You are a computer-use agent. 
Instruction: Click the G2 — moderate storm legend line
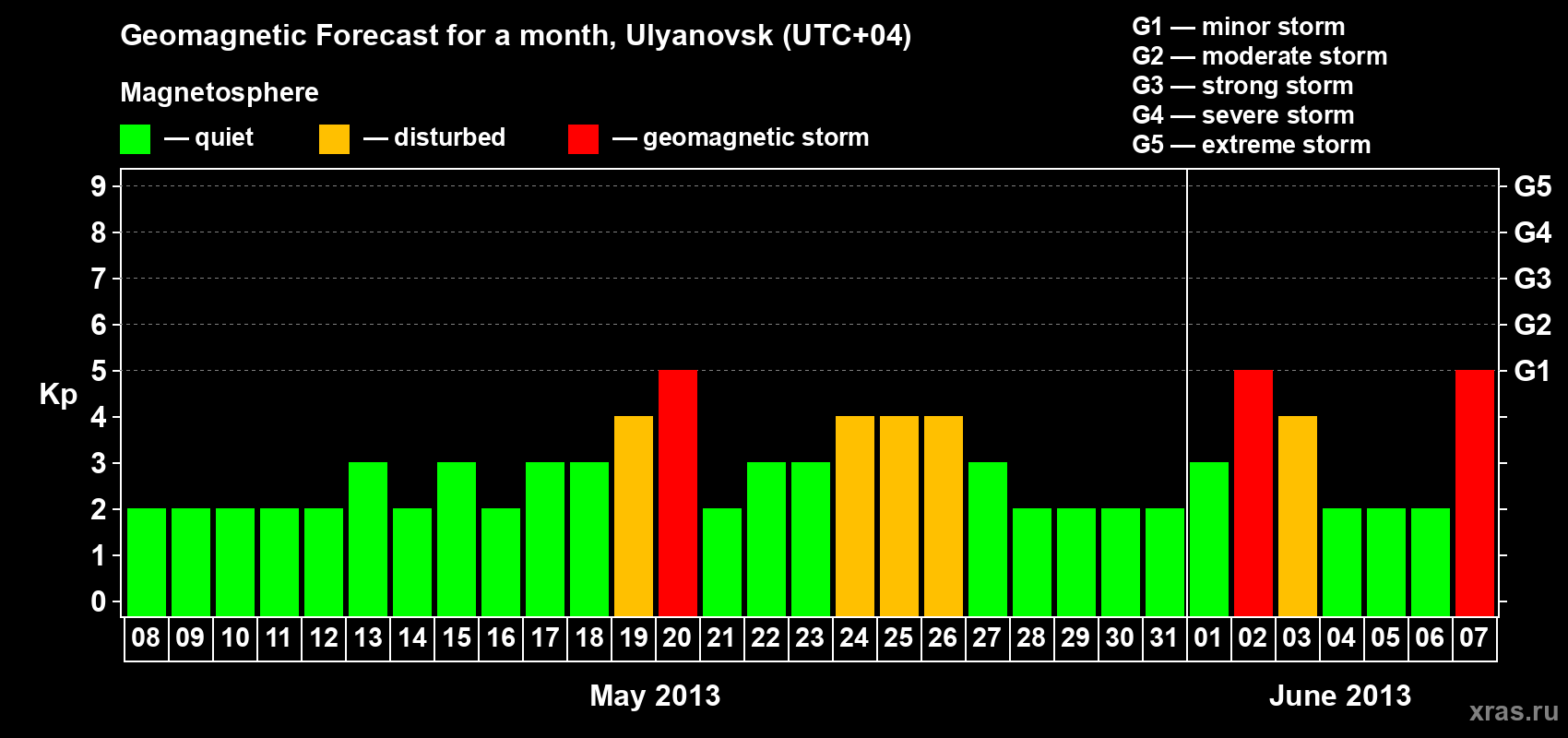[1260, 56]
